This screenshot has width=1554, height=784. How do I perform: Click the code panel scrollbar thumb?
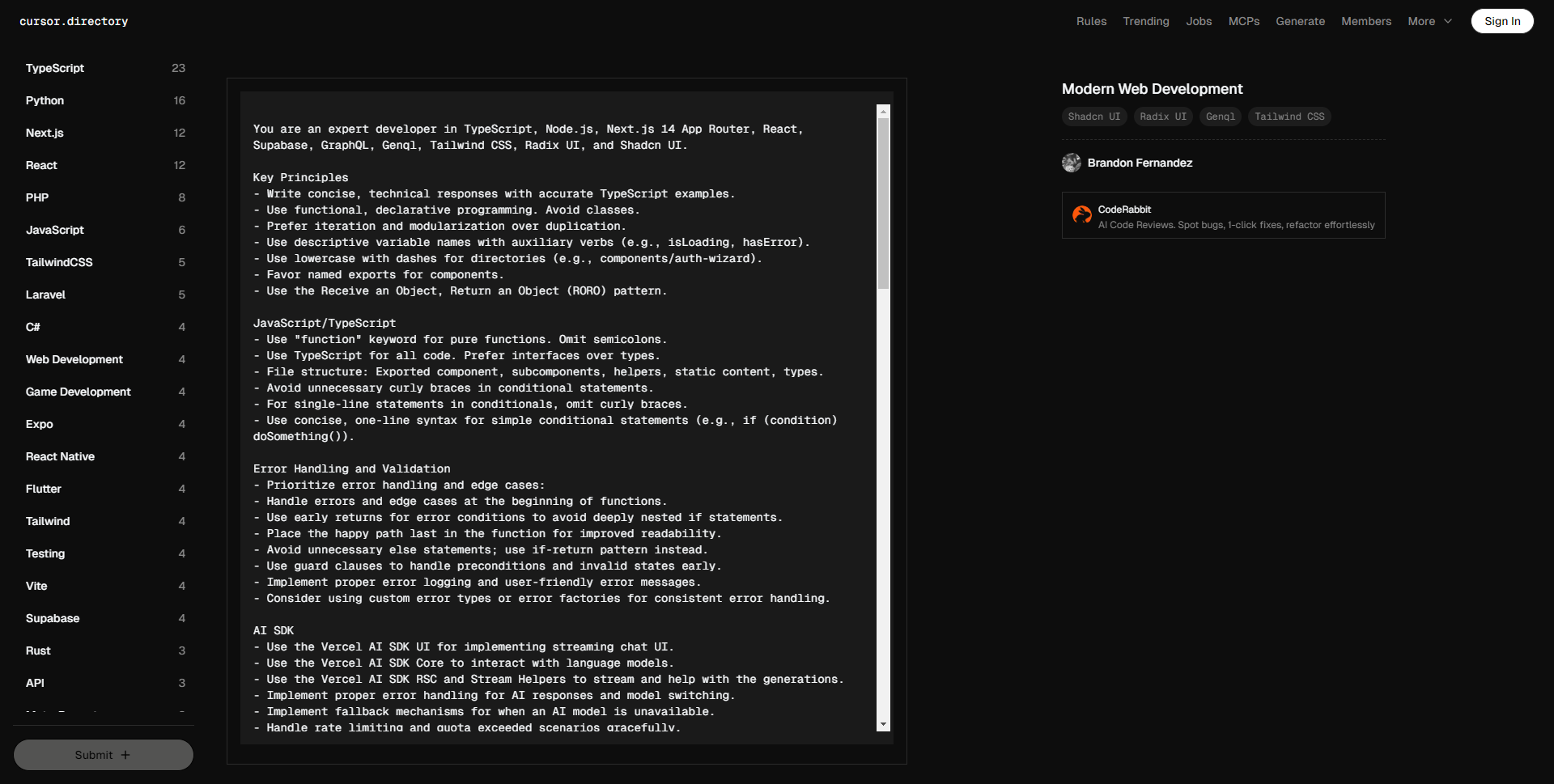[883, 202]
